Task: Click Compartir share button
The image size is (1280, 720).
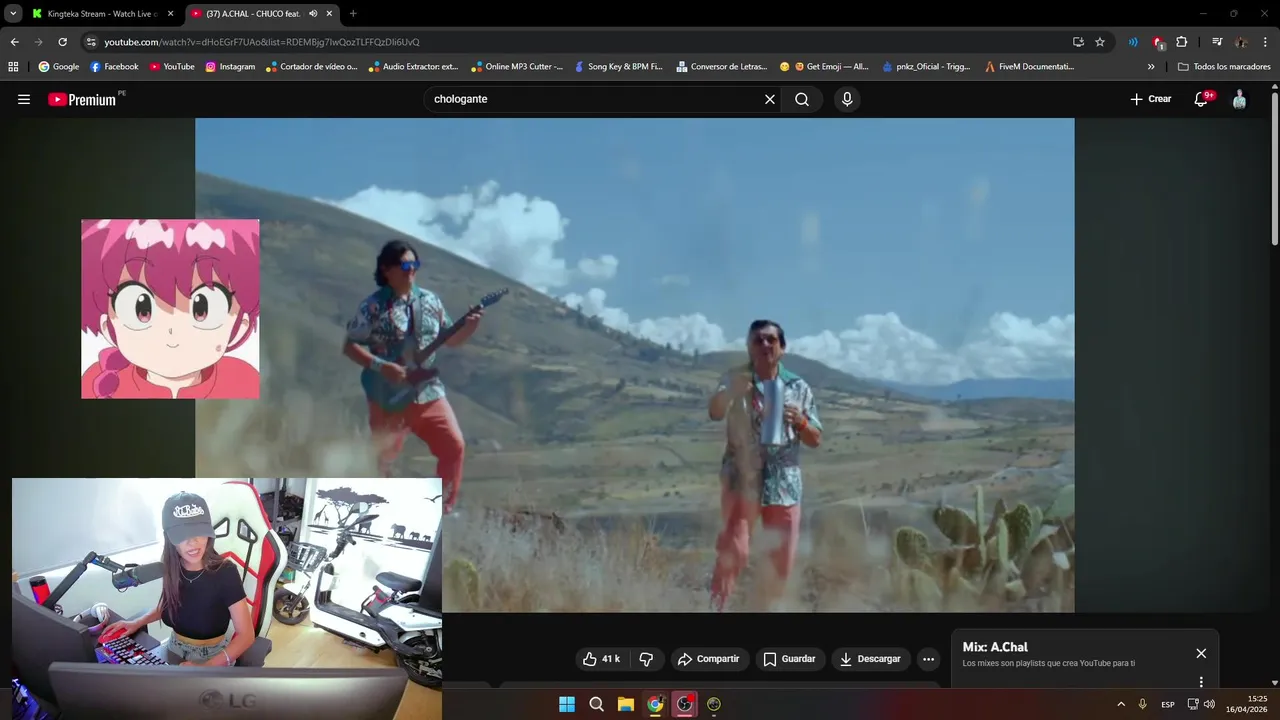Action: (708, 659)
